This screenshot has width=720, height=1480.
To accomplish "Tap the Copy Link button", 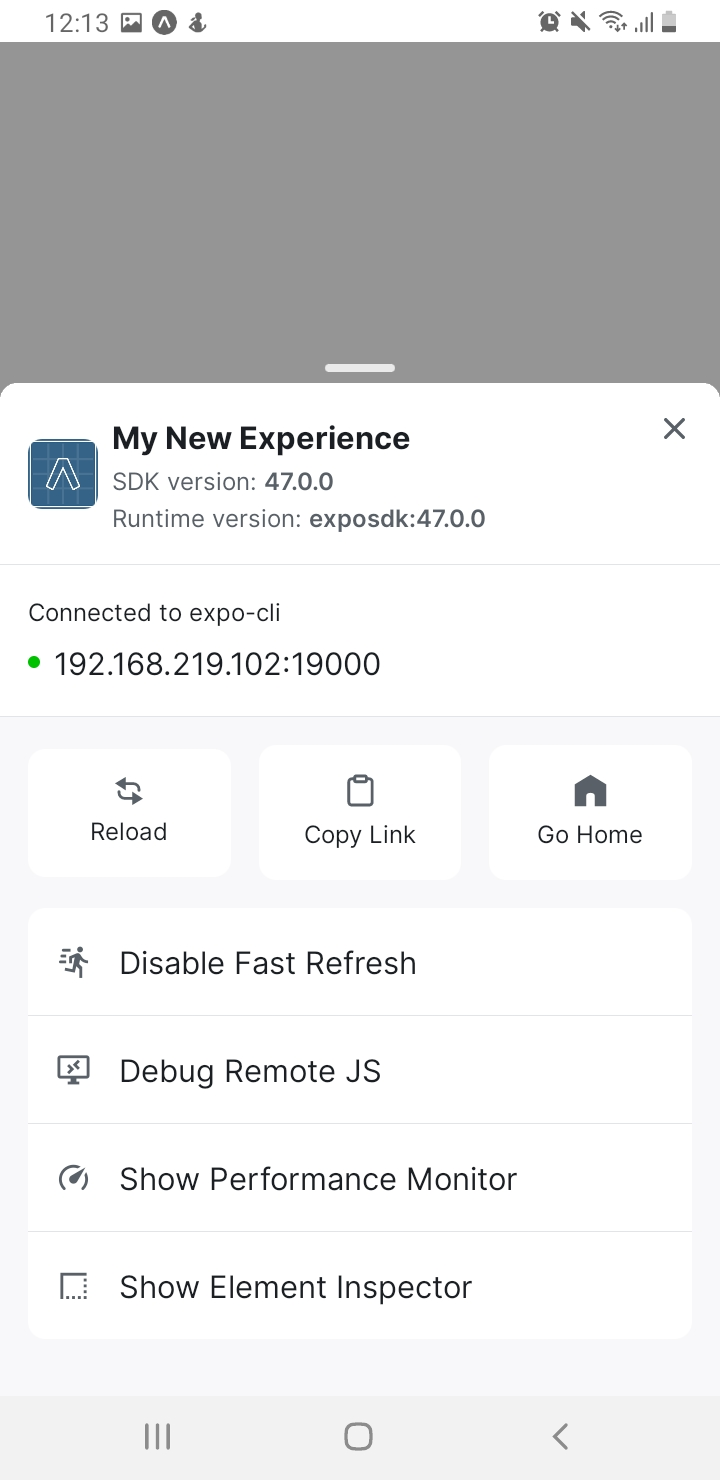I will (x=360, y=813).
